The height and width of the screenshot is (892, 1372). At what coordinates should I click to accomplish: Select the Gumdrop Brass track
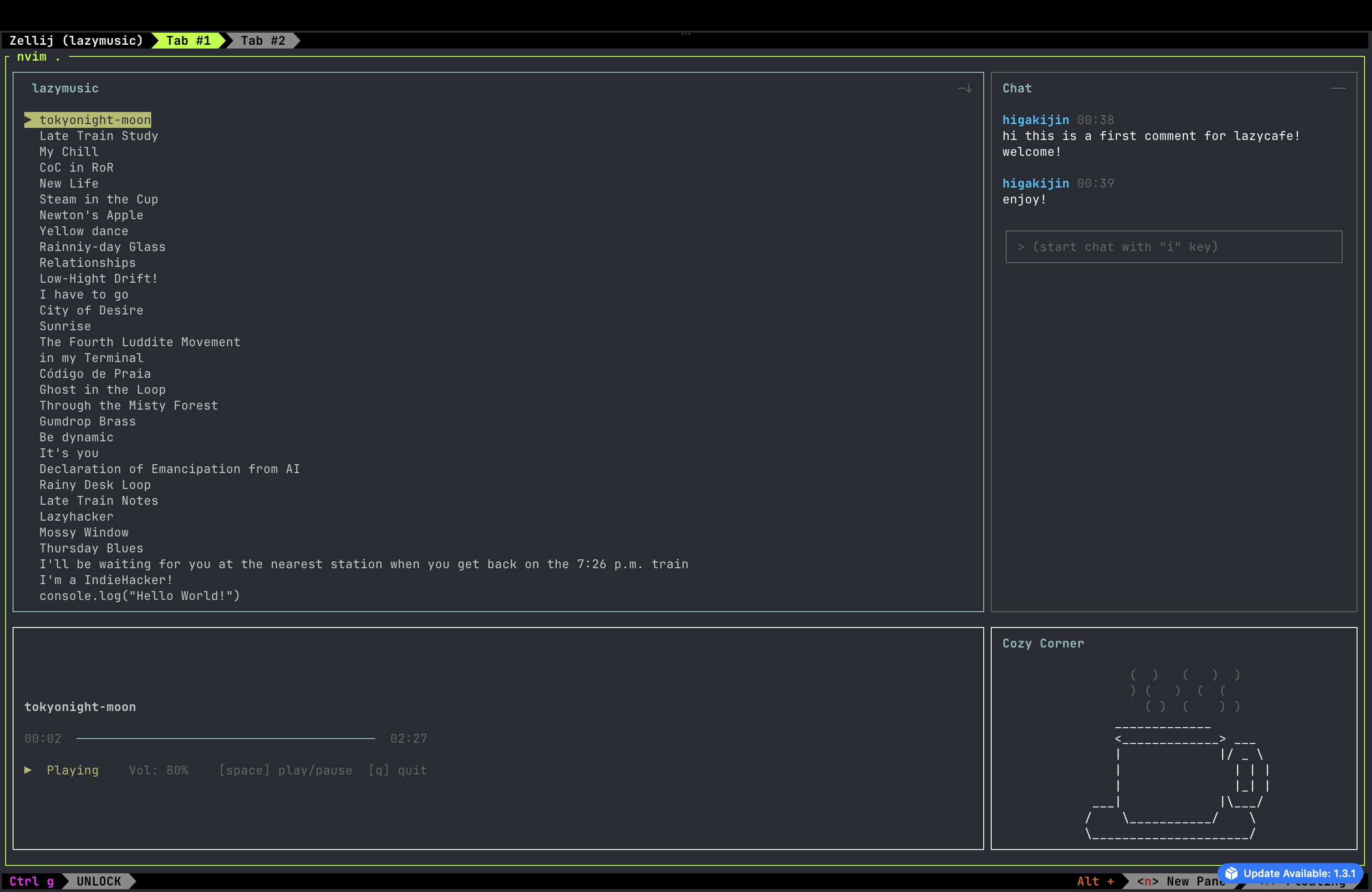pyautogui.click(x=88, y=421)
